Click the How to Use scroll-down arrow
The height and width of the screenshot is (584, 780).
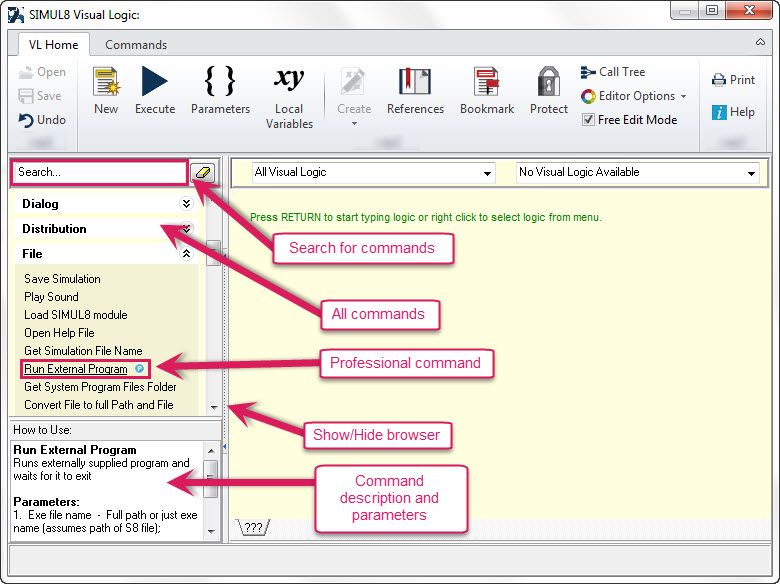[211, 531]
